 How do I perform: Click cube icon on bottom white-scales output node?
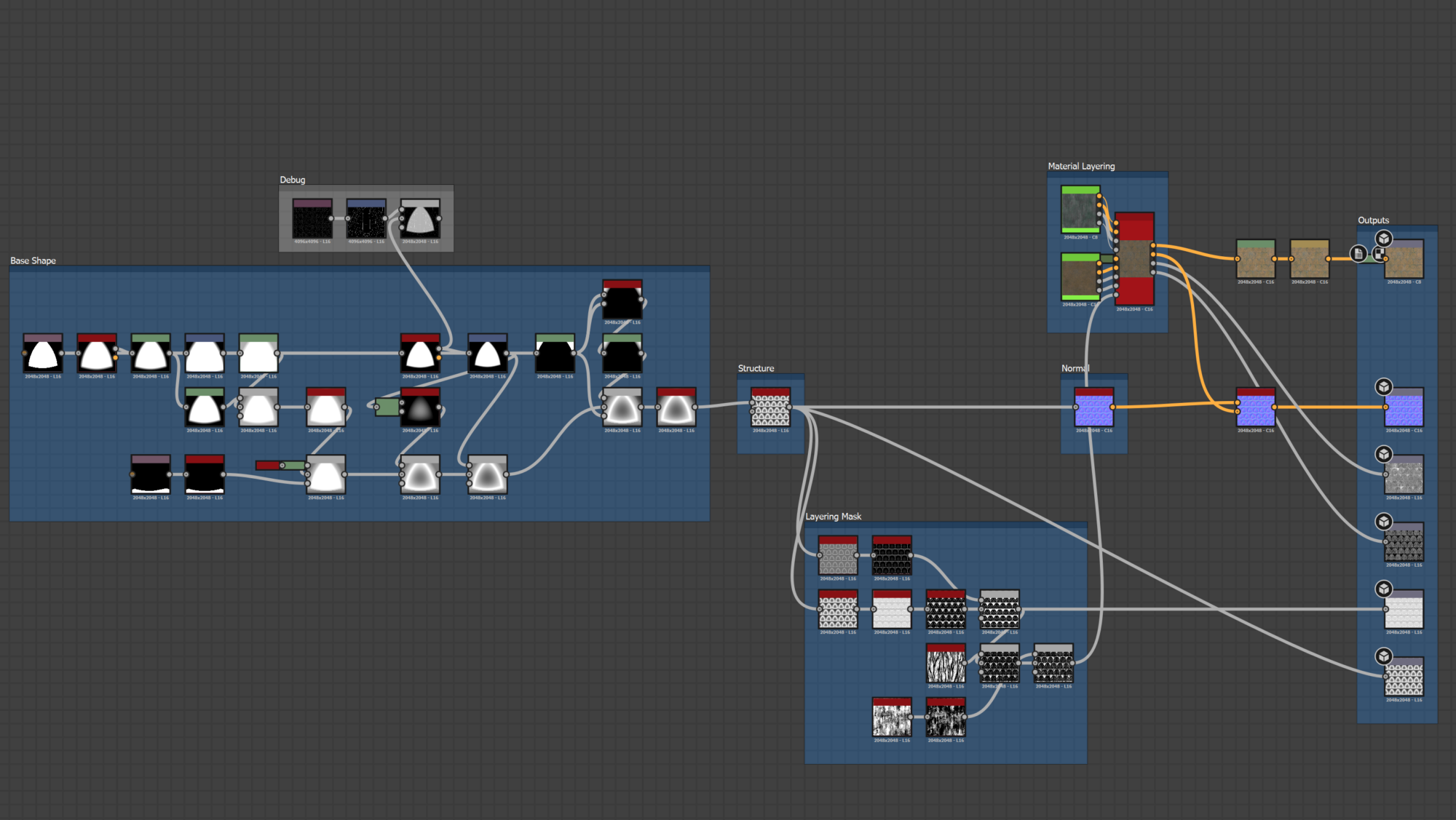coord(1384,656)
